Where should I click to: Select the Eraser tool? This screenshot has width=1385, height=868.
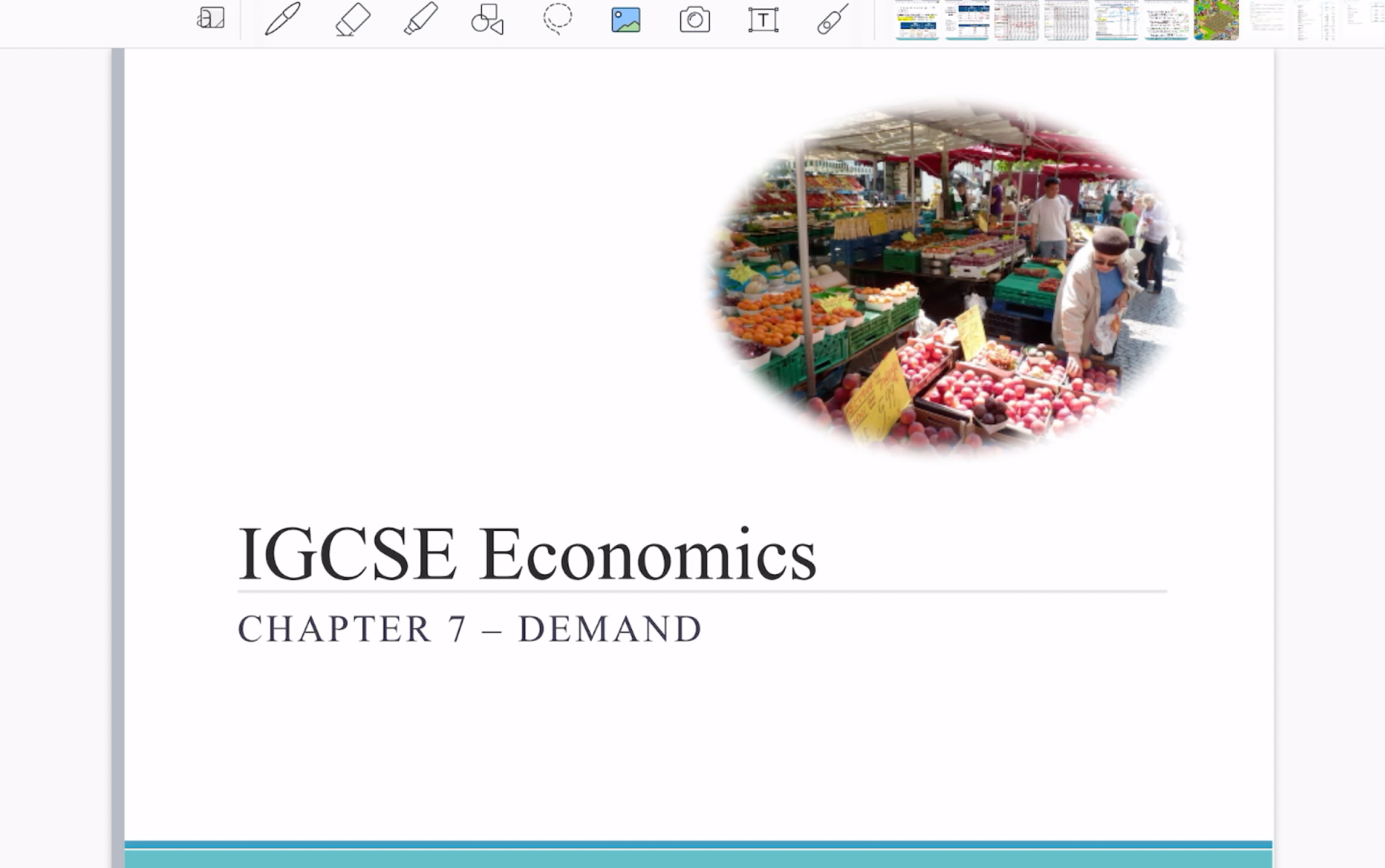[x=352, y=19]
